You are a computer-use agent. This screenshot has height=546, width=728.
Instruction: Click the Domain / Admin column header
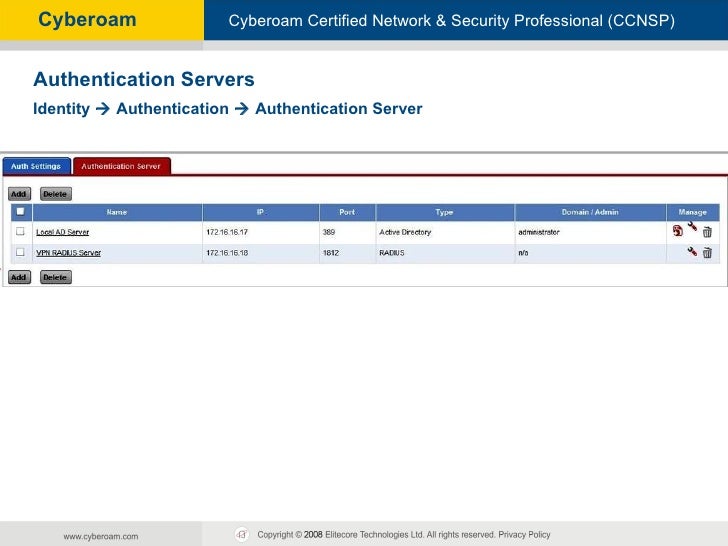pyautogui.click(x=590, y=212)
